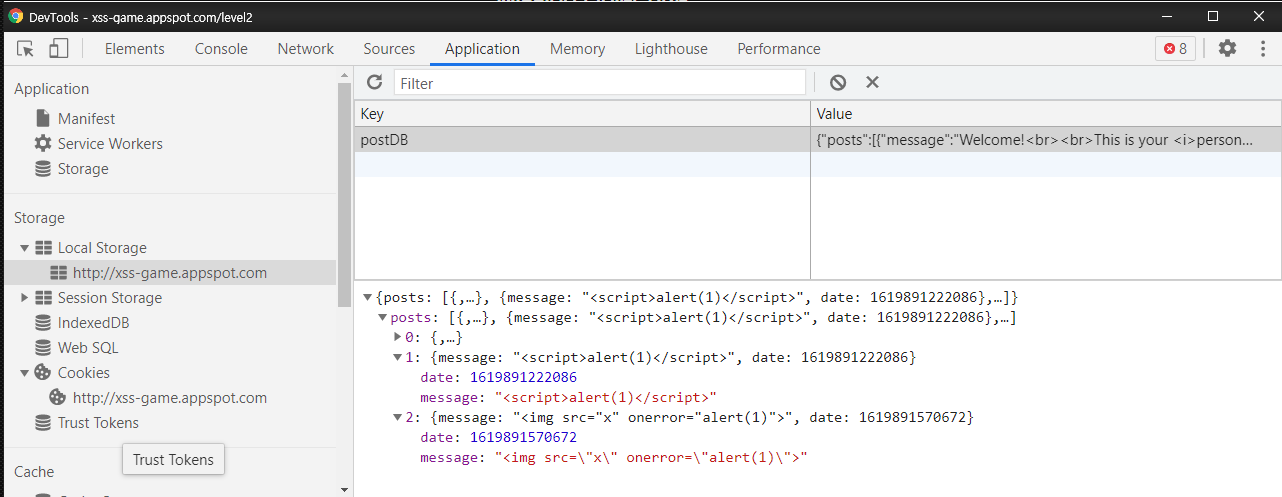Image resolution: width=1282 pixels, height=497 pixels.
Task: Select the postDB key cell
Action: [582, 140]
